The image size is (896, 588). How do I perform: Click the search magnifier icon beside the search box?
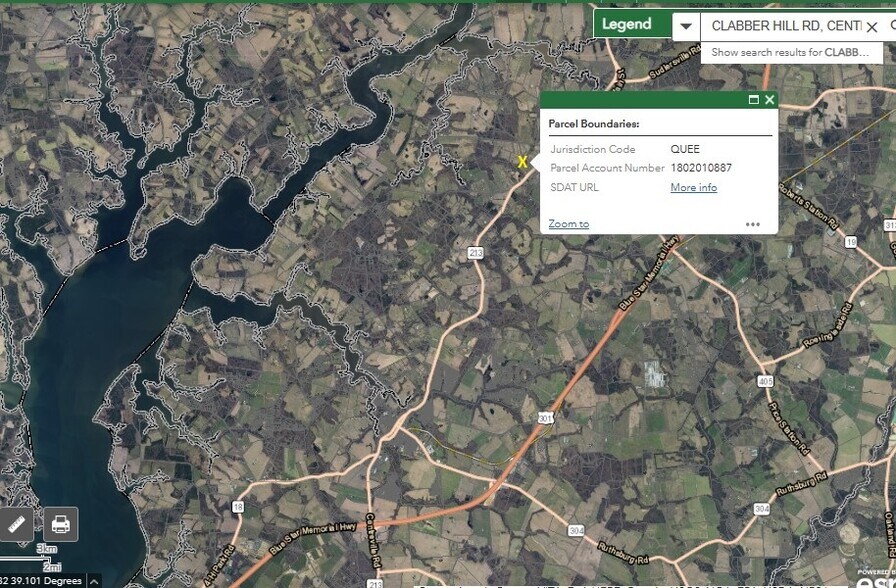[891, 27]
